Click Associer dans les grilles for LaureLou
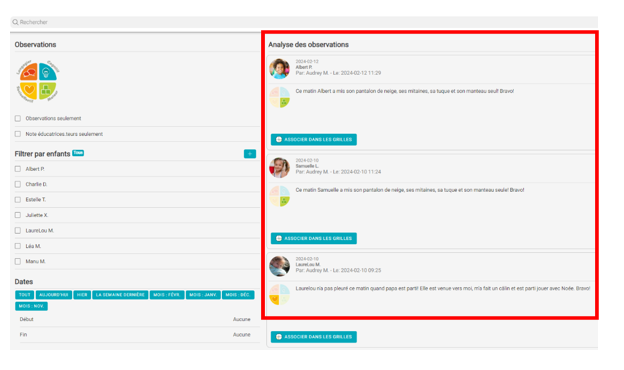Viewport: 624px width, 370px height. click(x=314, y=337)
